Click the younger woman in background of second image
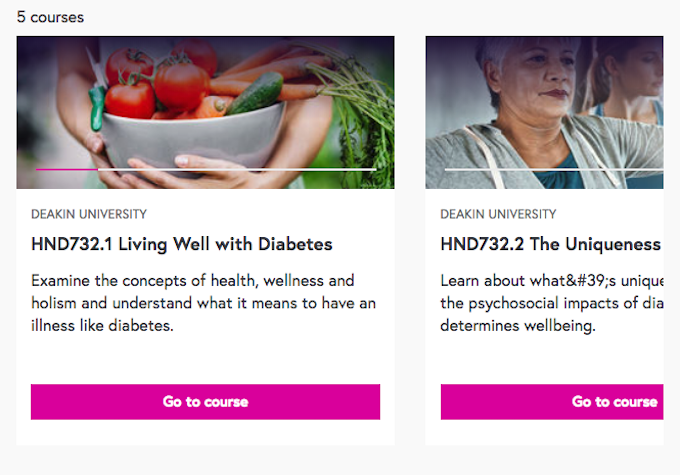The height and width of the screenshot is (475, 680). [x=629, y=80]
